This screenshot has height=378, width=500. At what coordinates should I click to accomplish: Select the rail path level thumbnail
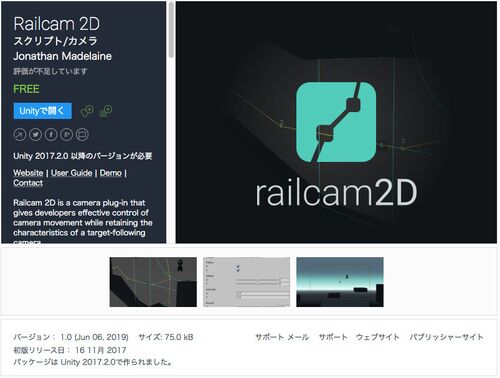153,282
